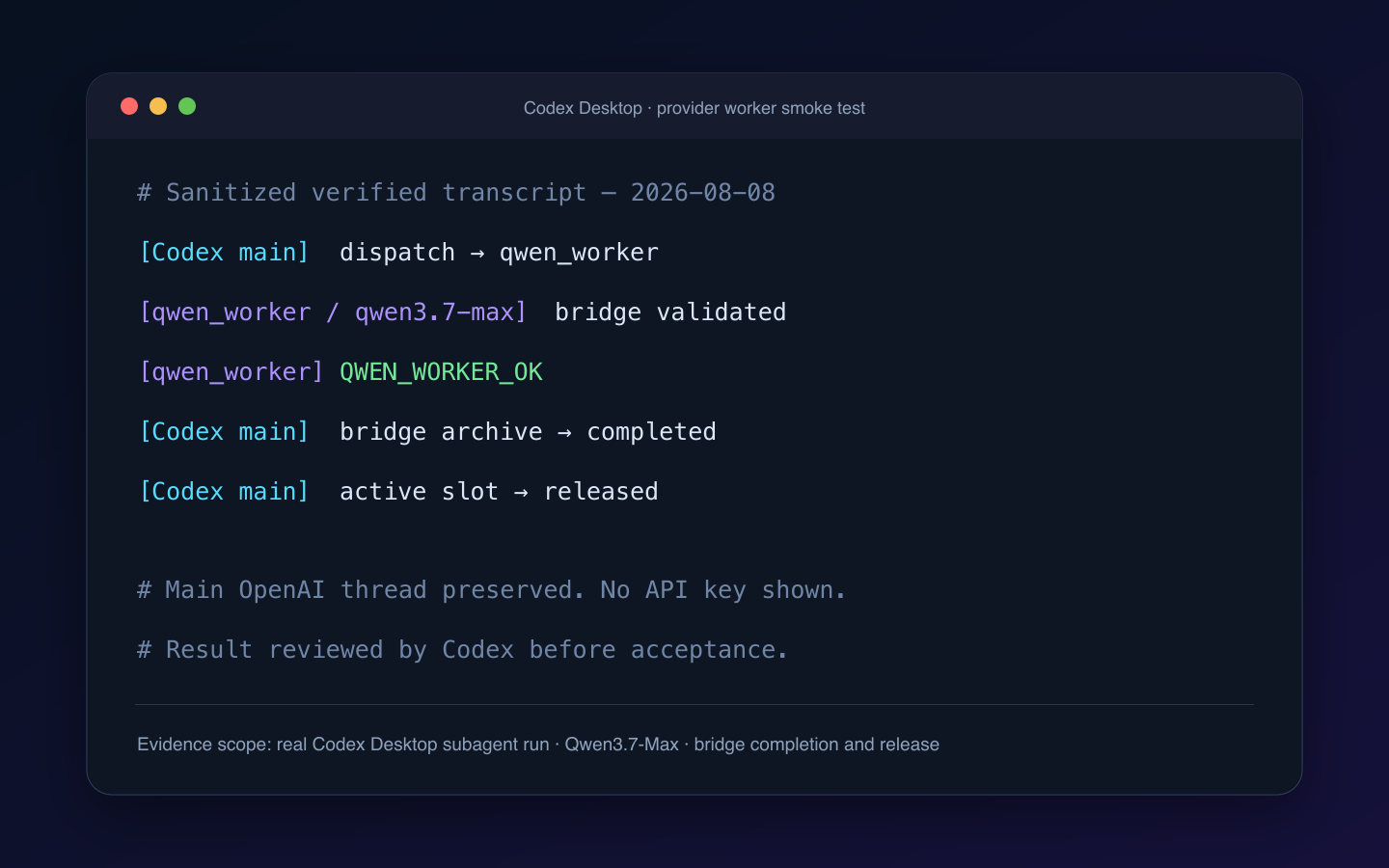The height and width of the screenshot is (868, 1389).
Task: Click the 'dispatch' word in first log line
Action: point(397,253)
